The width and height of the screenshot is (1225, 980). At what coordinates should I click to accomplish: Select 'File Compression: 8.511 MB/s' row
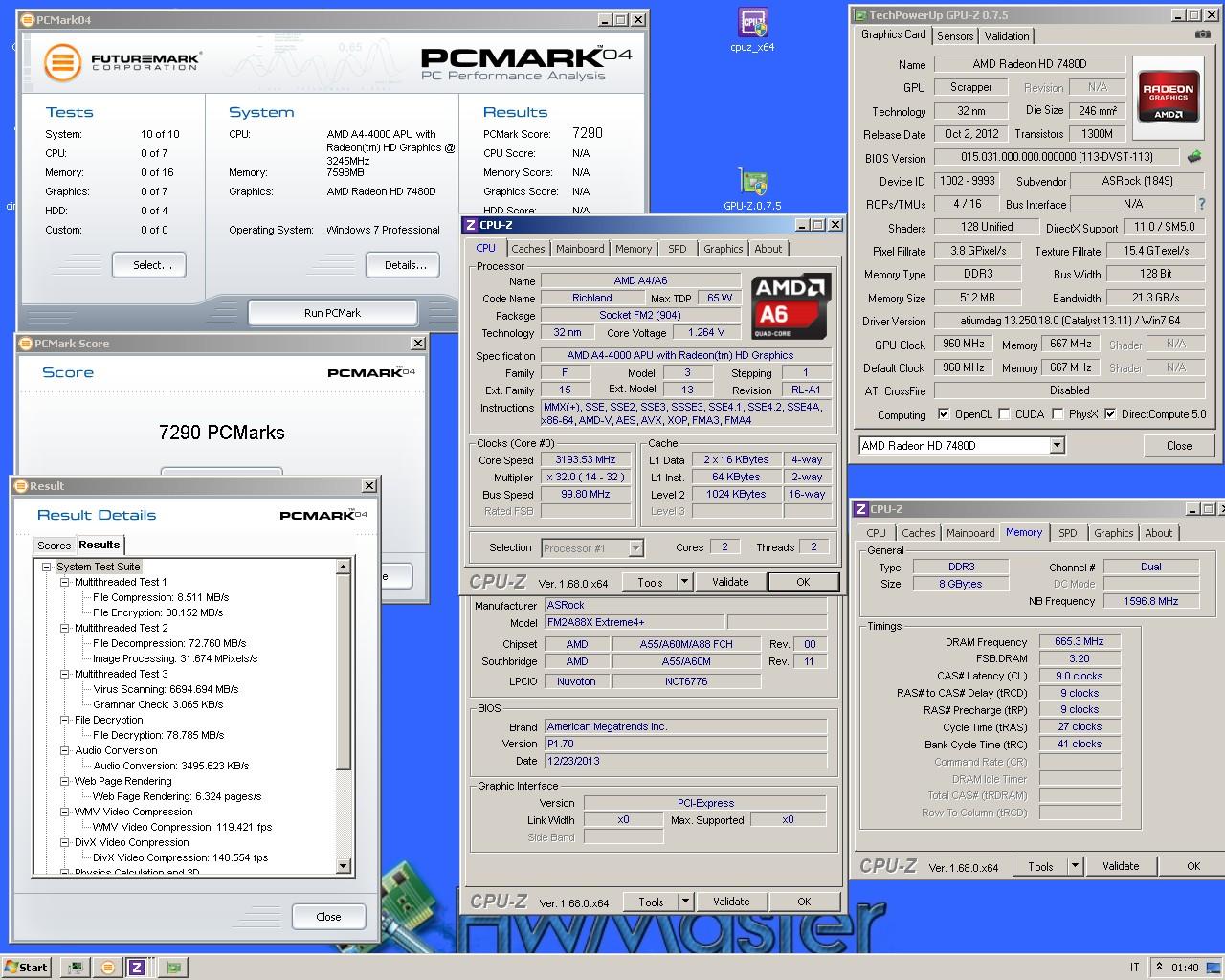pyautogui.click(x=161, y=597)
